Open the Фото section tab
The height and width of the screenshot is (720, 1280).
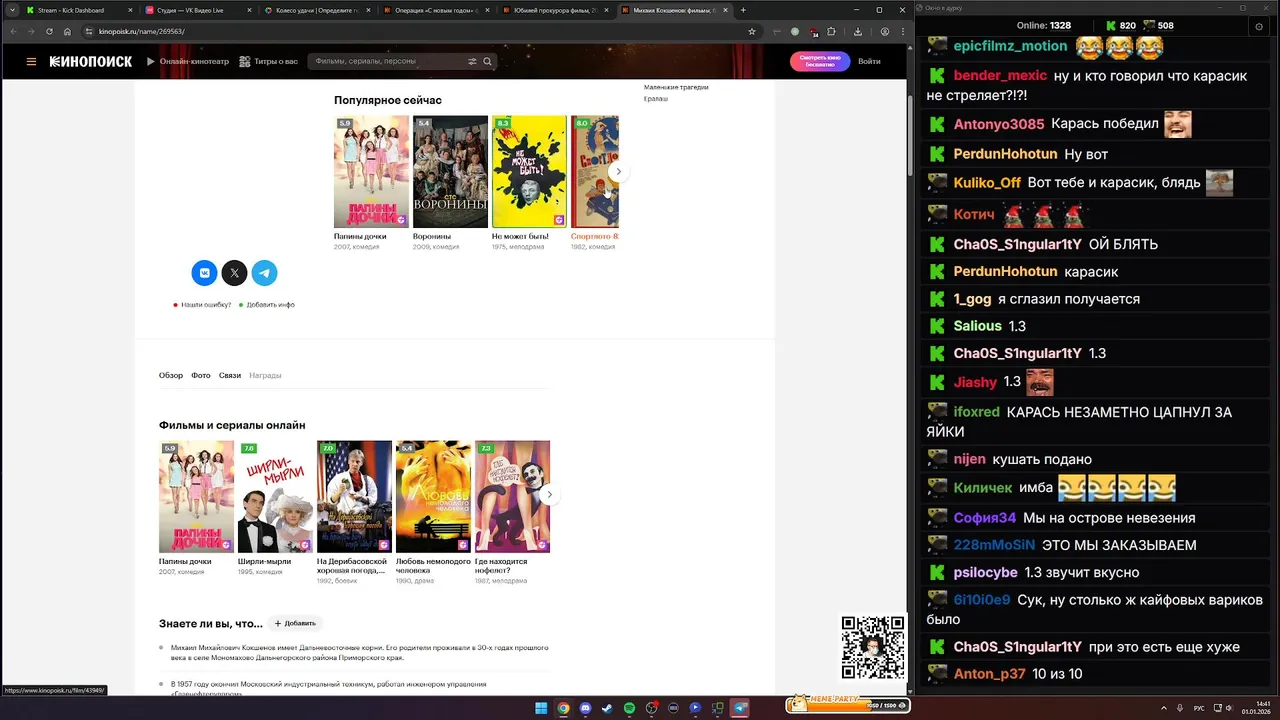point(201,375)
